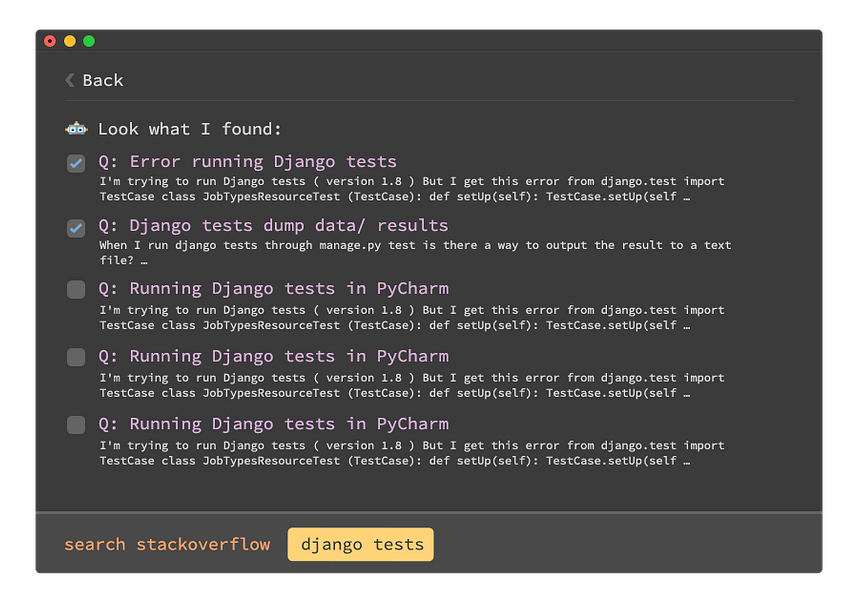Image resolution: width=859 pixels, height=600 pixels.
Task: Click the 'Look what I found:' heading
Action: (190, 129)
